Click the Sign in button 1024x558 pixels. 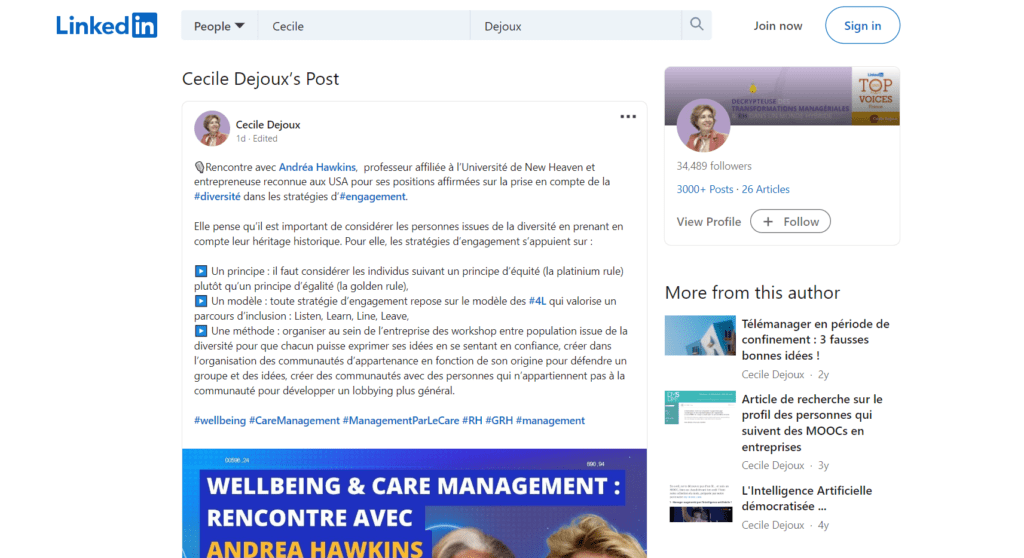click(862, 25)
